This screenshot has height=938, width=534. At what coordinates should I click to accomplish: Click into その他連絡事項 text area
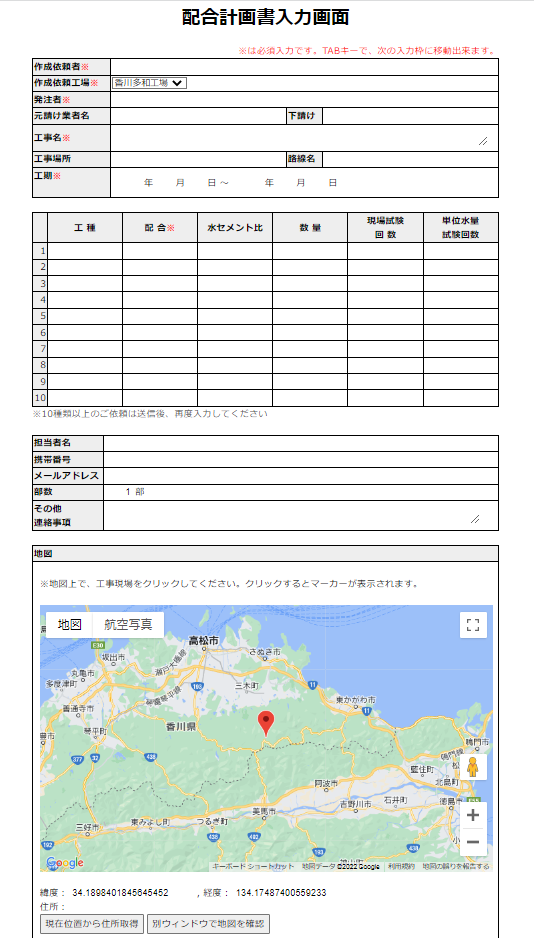(293, 515)
